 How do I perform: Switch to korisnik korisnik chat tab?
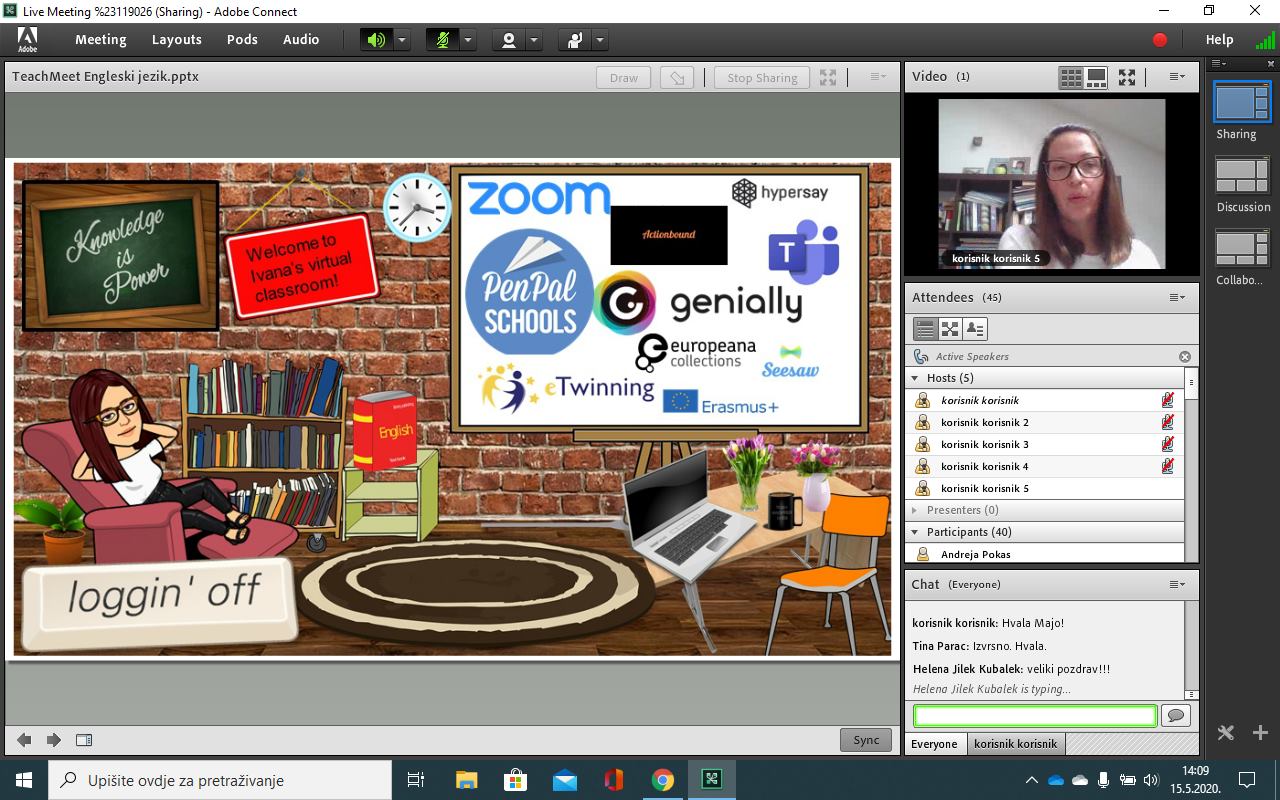(1015, 744)
